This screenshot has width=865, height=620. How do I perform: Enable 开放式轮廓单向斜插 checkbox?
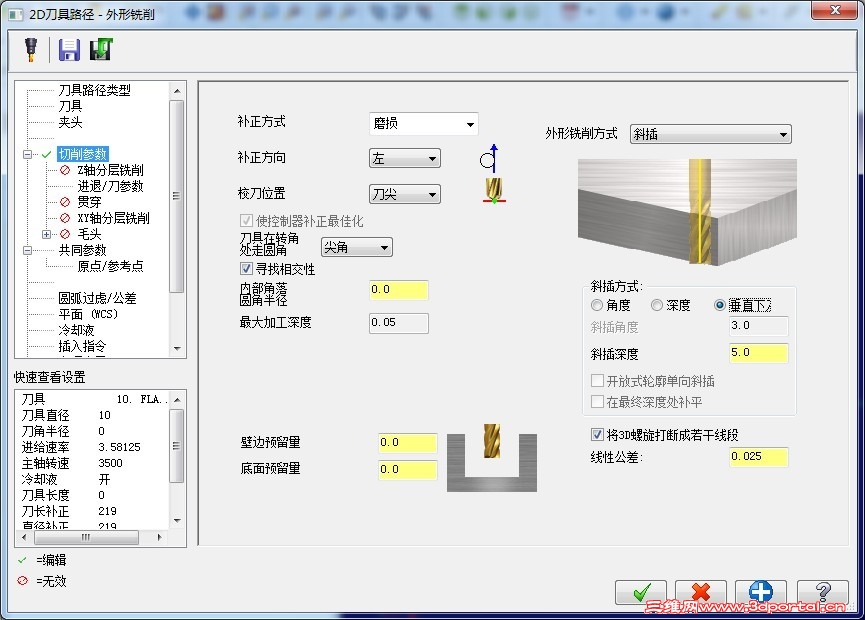pyautogui.click(x=597, y=381)
